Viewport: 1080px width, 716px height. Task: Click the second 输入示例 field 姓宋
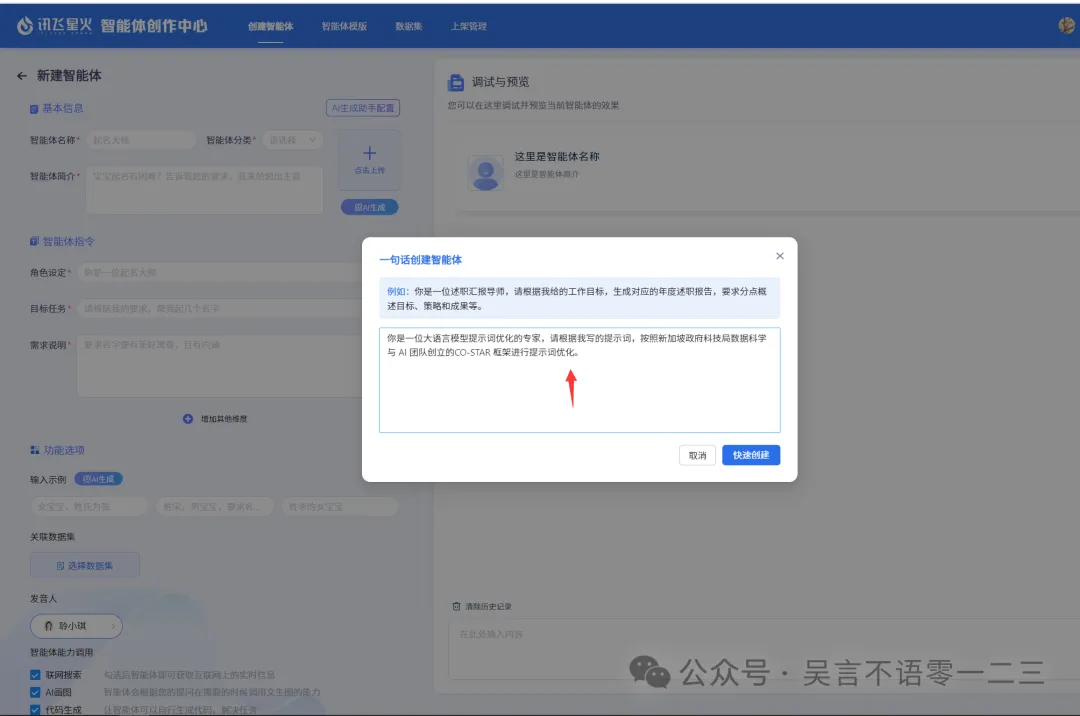(215, 507)
